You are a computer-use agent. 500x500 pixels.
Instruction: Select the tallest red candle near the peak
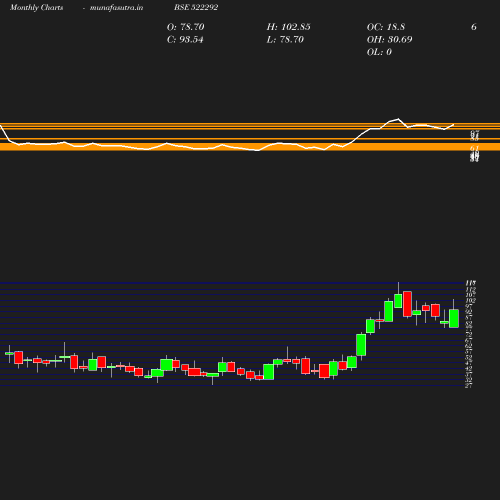coord(407,304)
